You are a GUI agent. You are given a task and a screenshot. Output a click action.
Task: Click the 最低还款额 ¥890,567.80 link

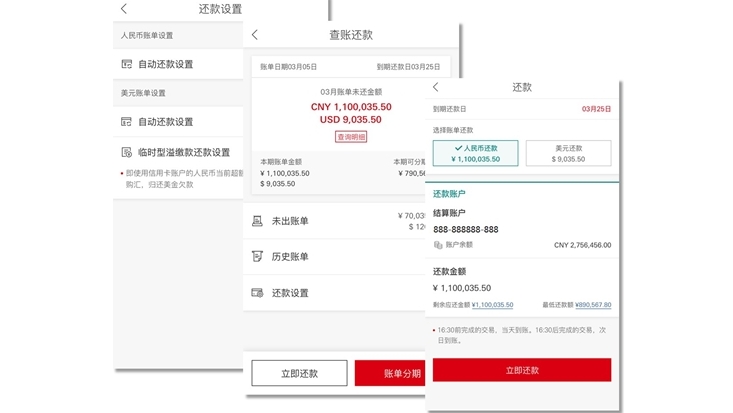(x=590, y=305)
